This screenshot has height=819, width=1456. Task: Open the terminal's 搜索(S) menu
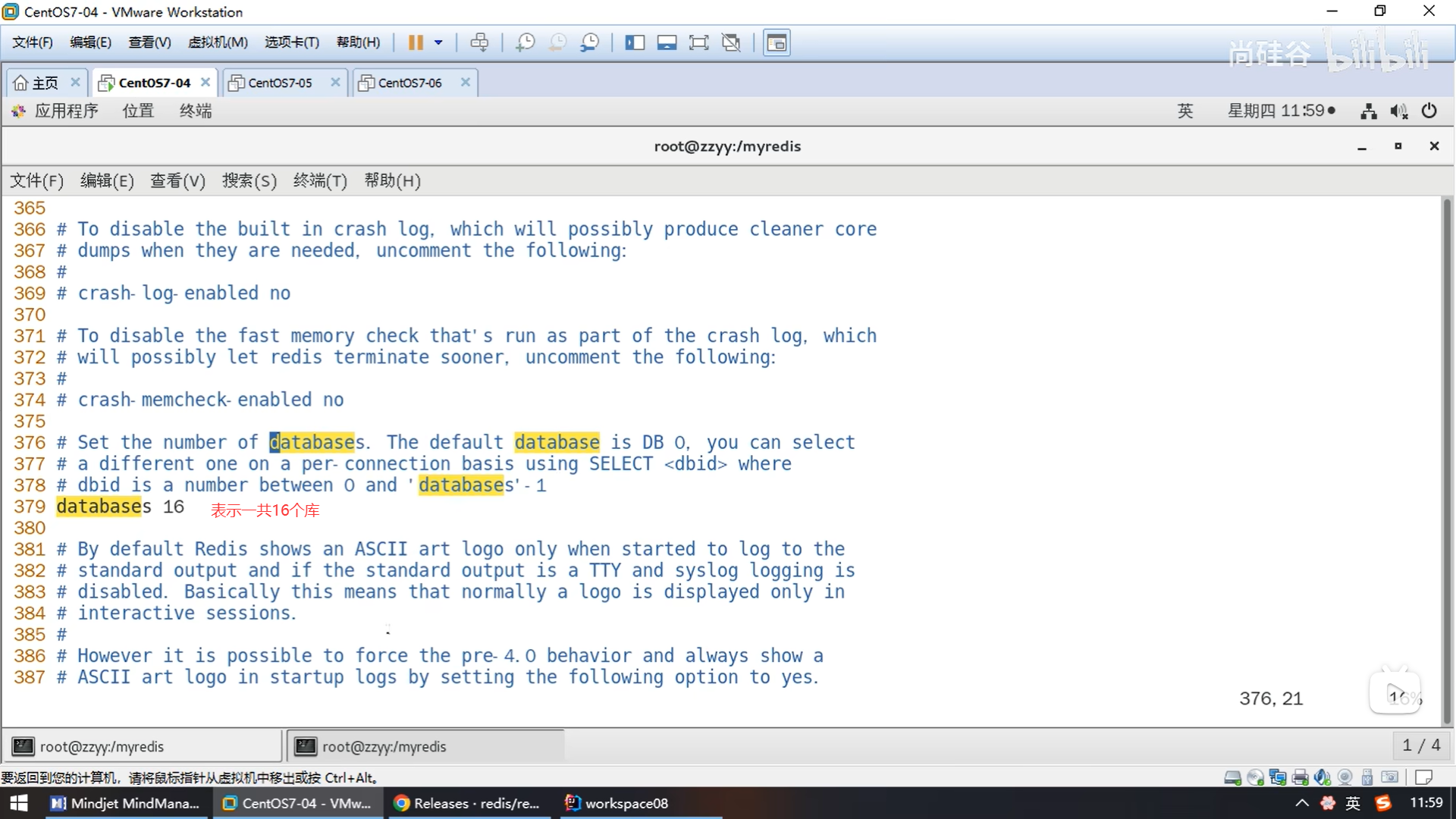click(249, 180)
